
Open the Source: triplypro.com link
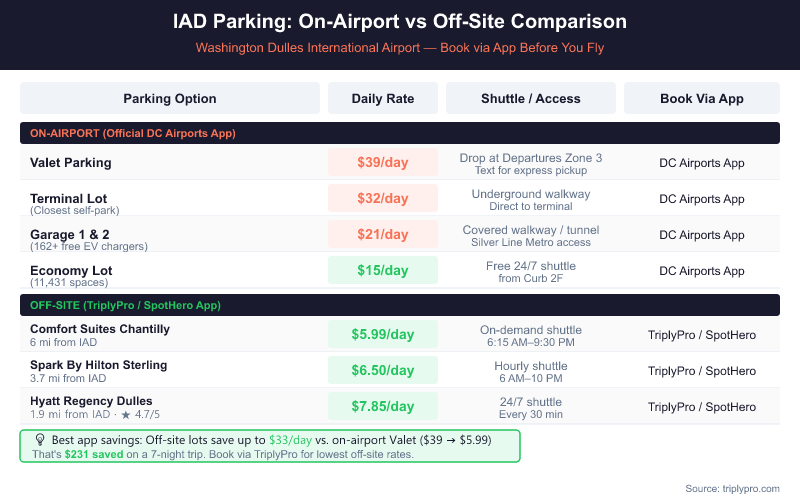click(x=732, y=488)
